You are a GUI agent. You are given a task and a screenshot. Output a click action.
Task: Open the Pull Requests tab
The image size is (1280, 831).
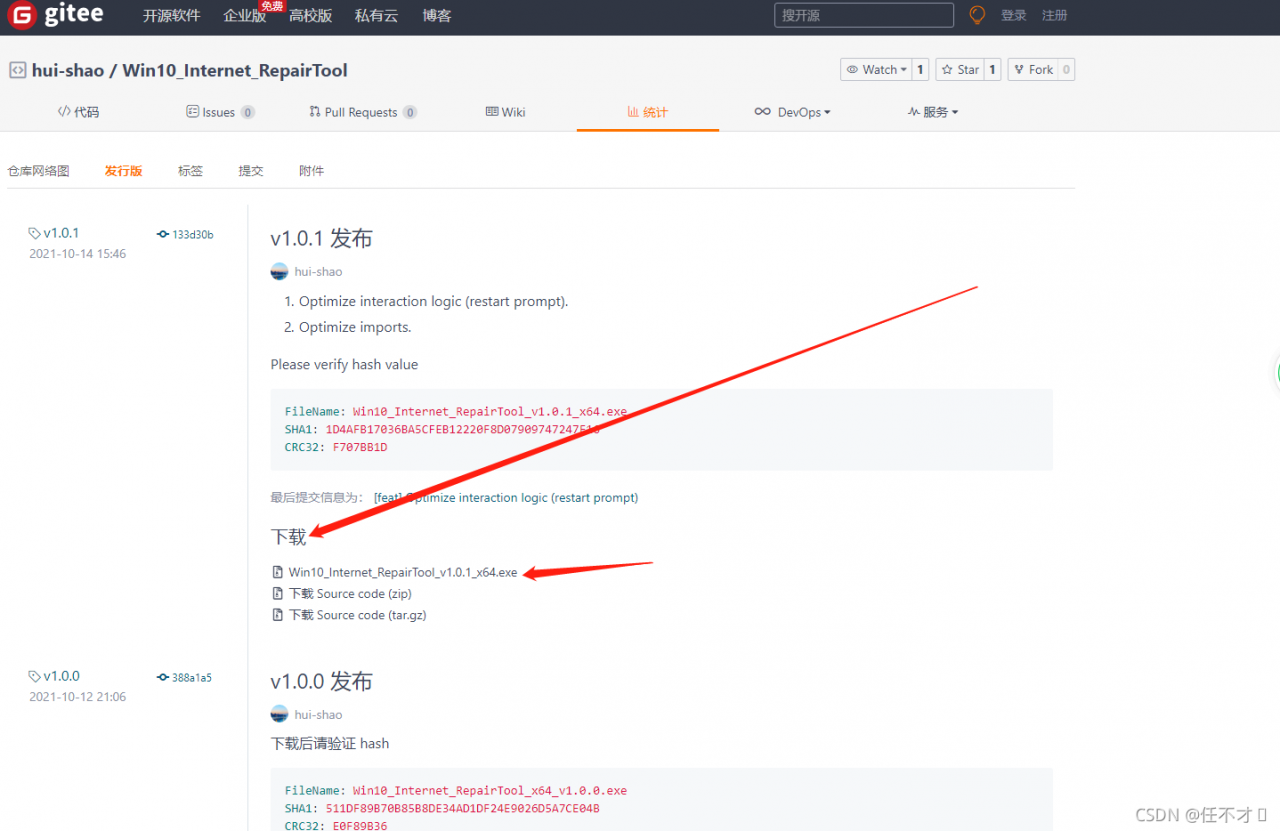click(363, 112)
